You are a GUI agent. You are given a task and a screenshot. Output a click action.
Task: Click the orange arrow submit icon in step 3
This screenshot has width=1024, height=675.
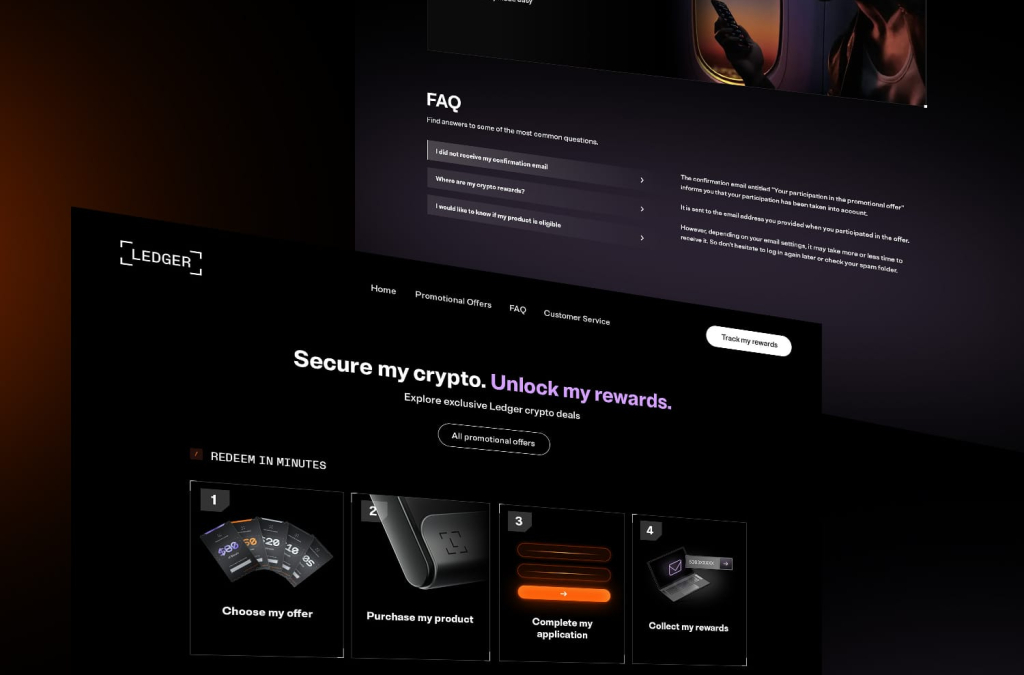coord(564,594)
